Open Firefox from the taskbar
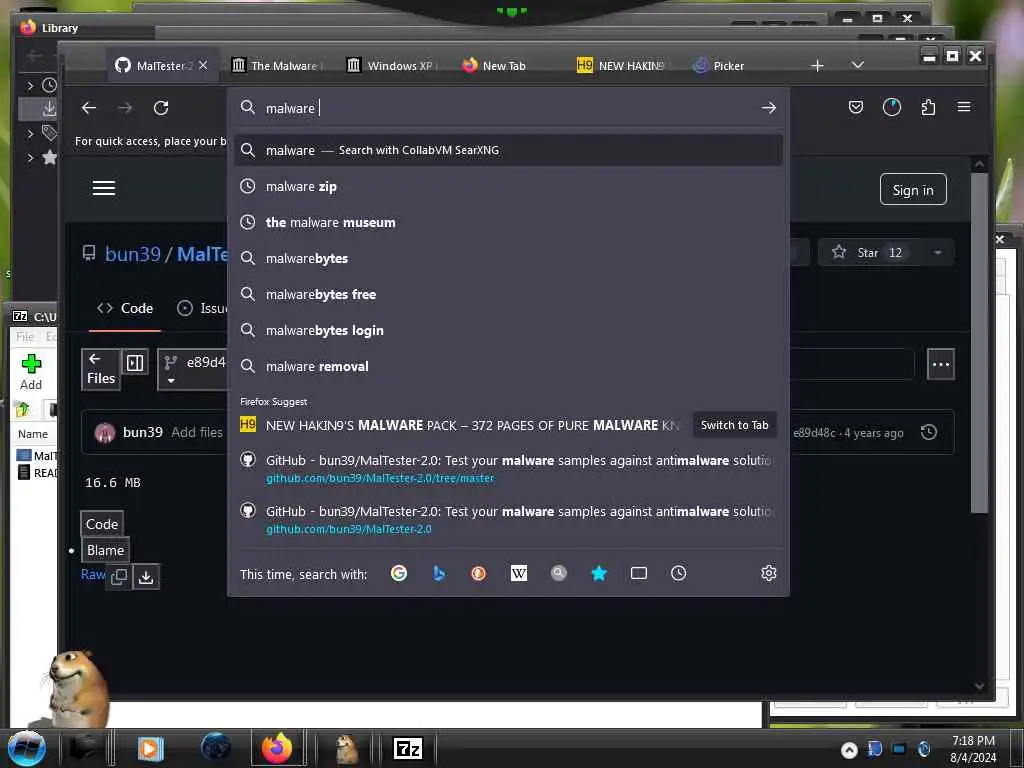The width and height of the screenshot is (1024, 768). [x=277, y=748]
